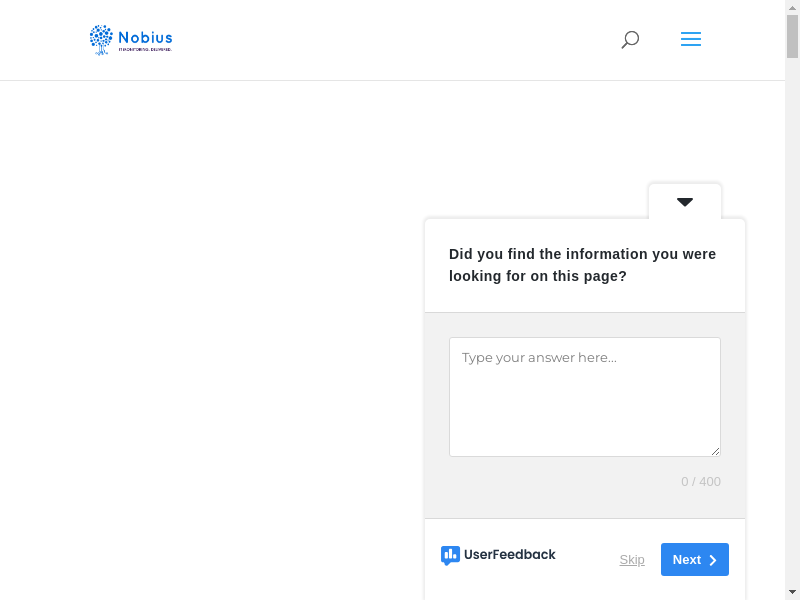Image resolution: width=800 pixels, height=600 pixels.
Task: Click the UserFeedback brand text
Action: tap(509, 555)
